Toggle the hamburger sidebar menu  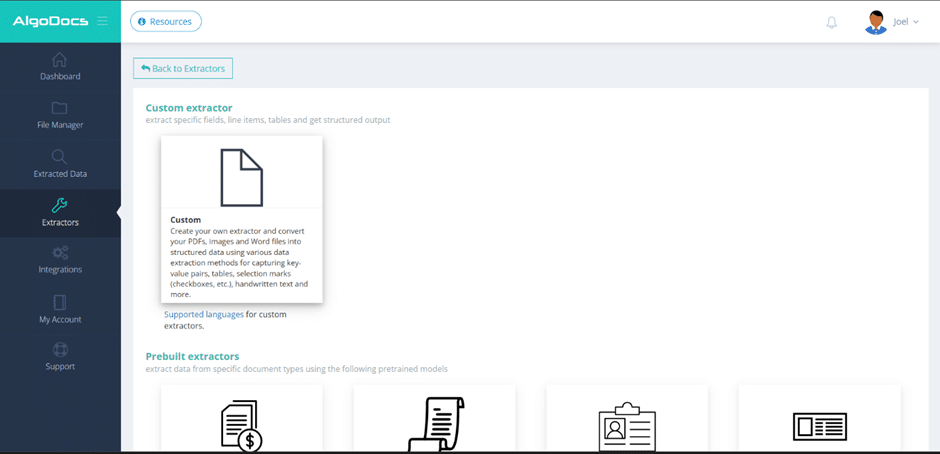(x=102, y=21)
